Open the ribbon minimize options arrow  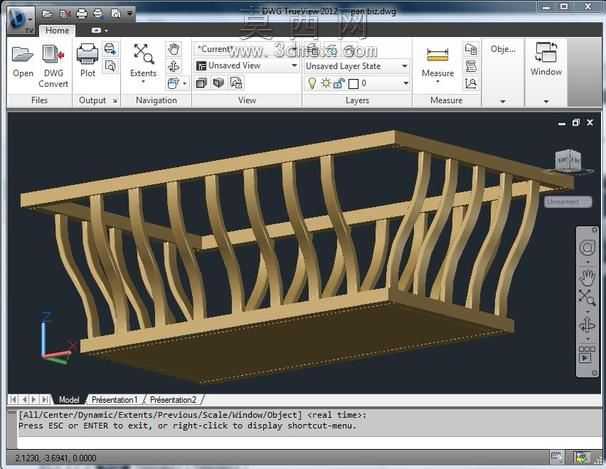tap(107, 31)
